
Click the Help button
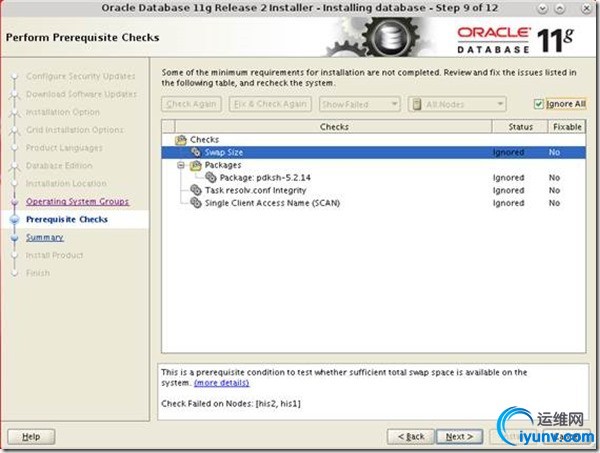pos(31,437)
